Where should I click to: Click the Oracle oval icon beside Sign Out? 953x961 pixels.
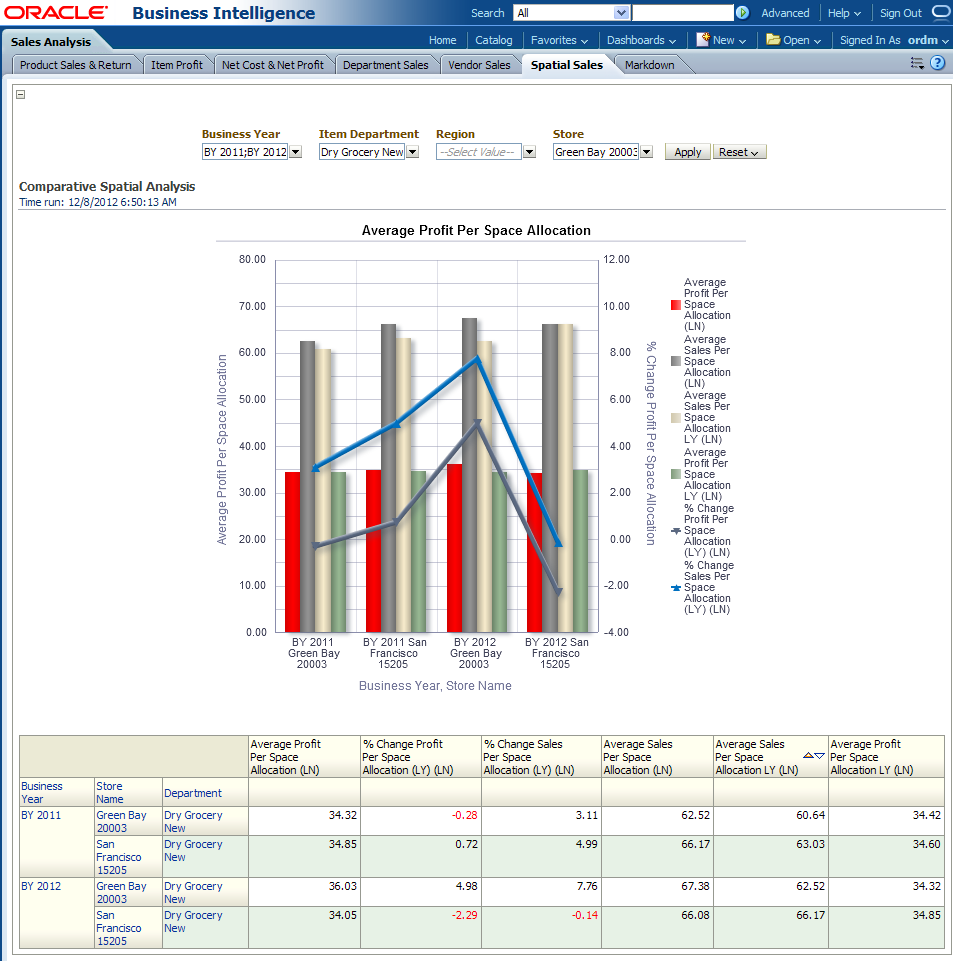click(941, 13)
